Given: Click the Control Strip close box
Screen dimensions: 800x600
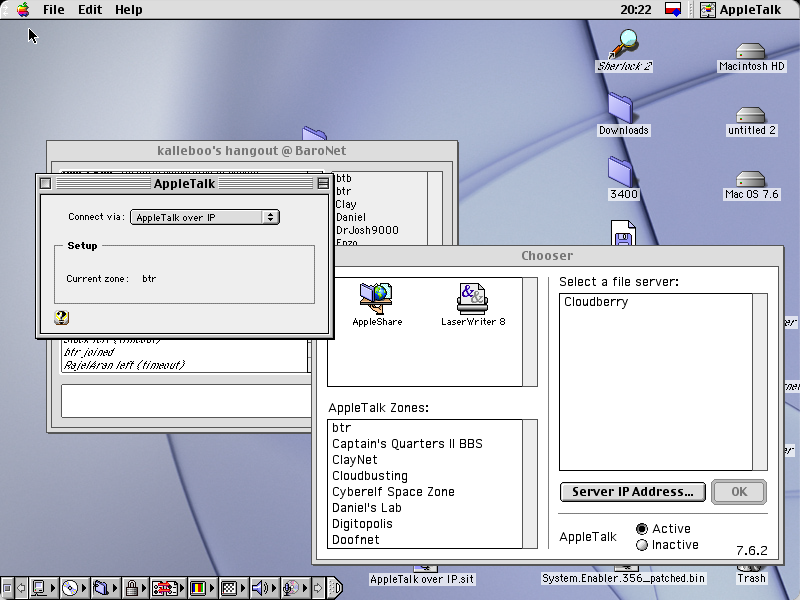Looking at the screenshot, I should click(7, 588).
